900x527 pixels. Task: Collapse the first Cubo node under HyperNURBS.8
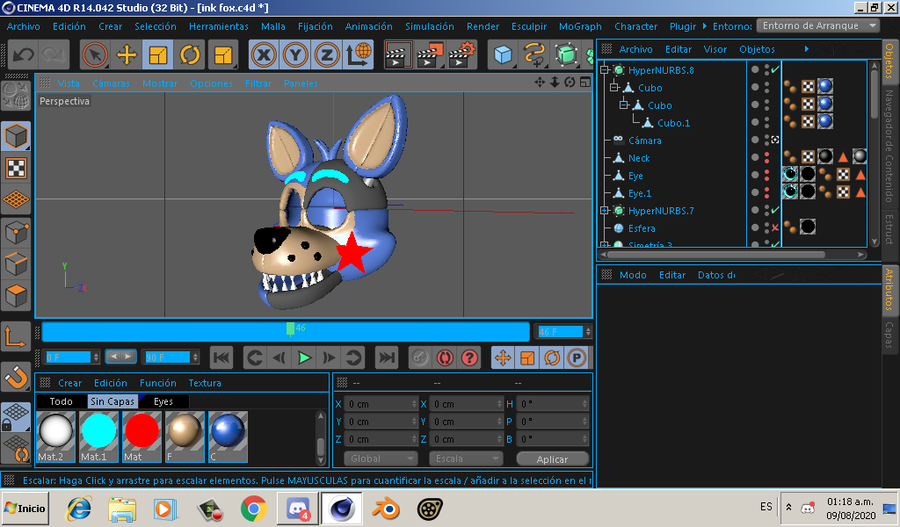614,88
